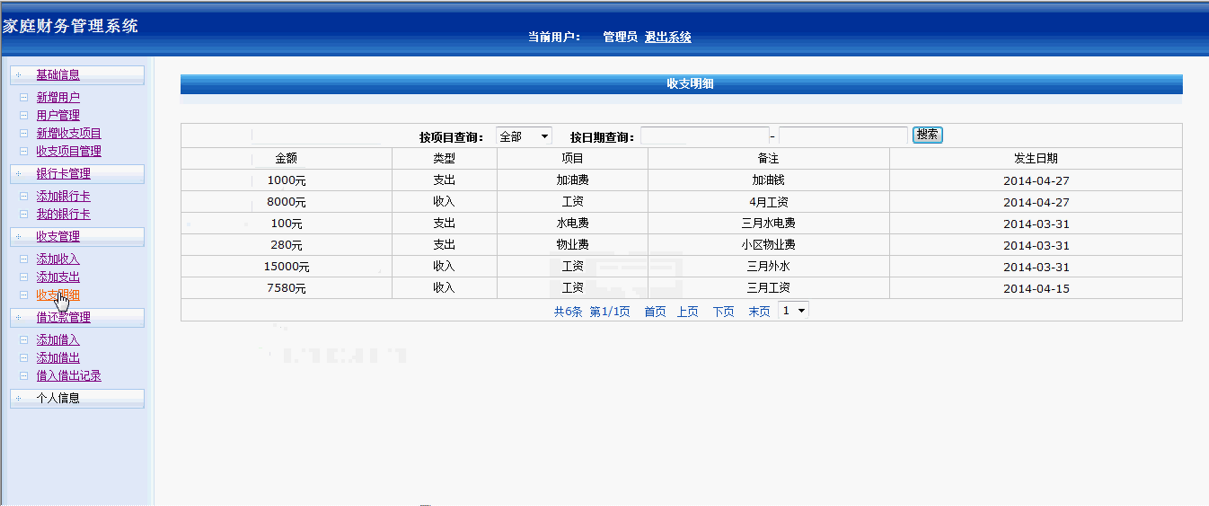Go to 首页 in pagination
This screenshot has height=506, width=1209.
click(655, 312)
